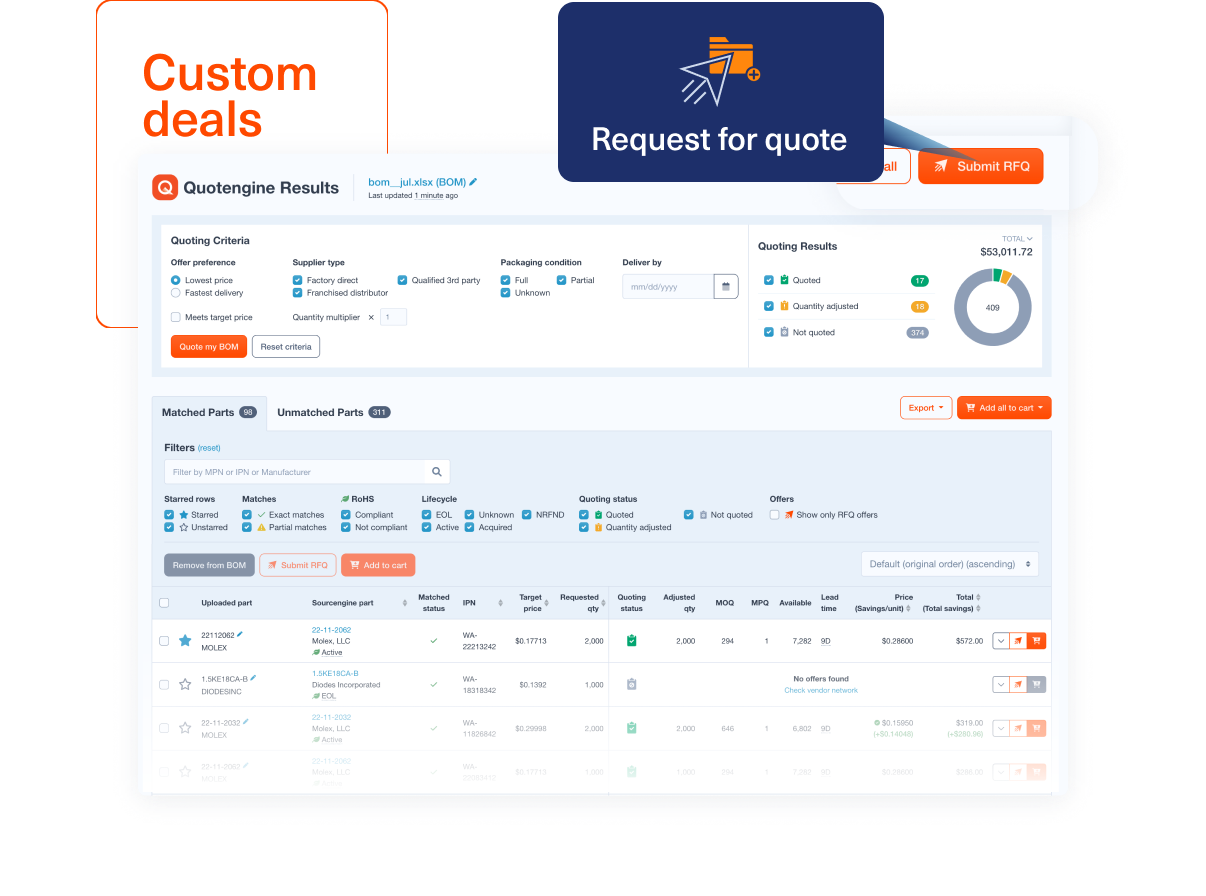Click Reset criteria button
The width and height of the screenshot is (1206, 896).
tap(286, 347)
